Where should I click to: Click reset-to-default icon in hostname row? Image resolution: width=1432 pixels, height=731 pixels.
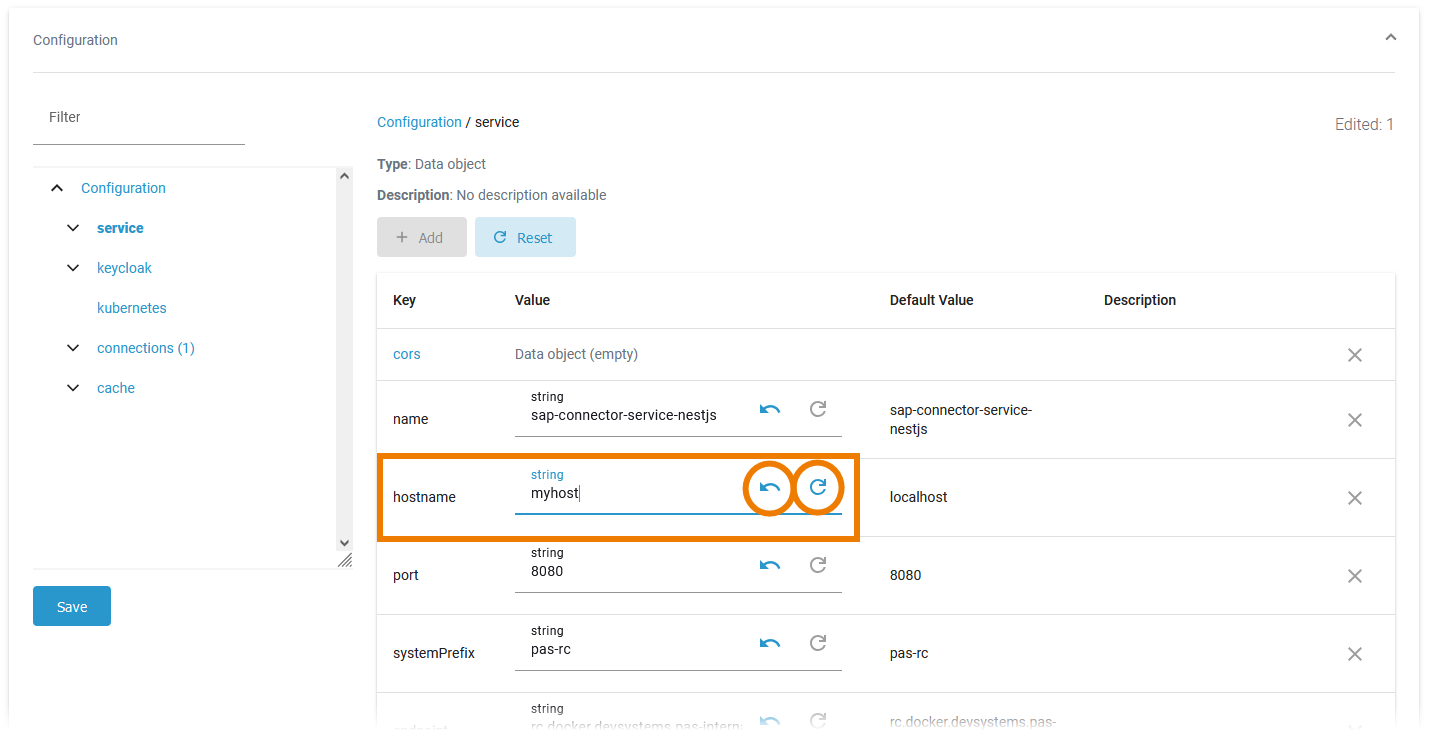(x=818, y=488)
